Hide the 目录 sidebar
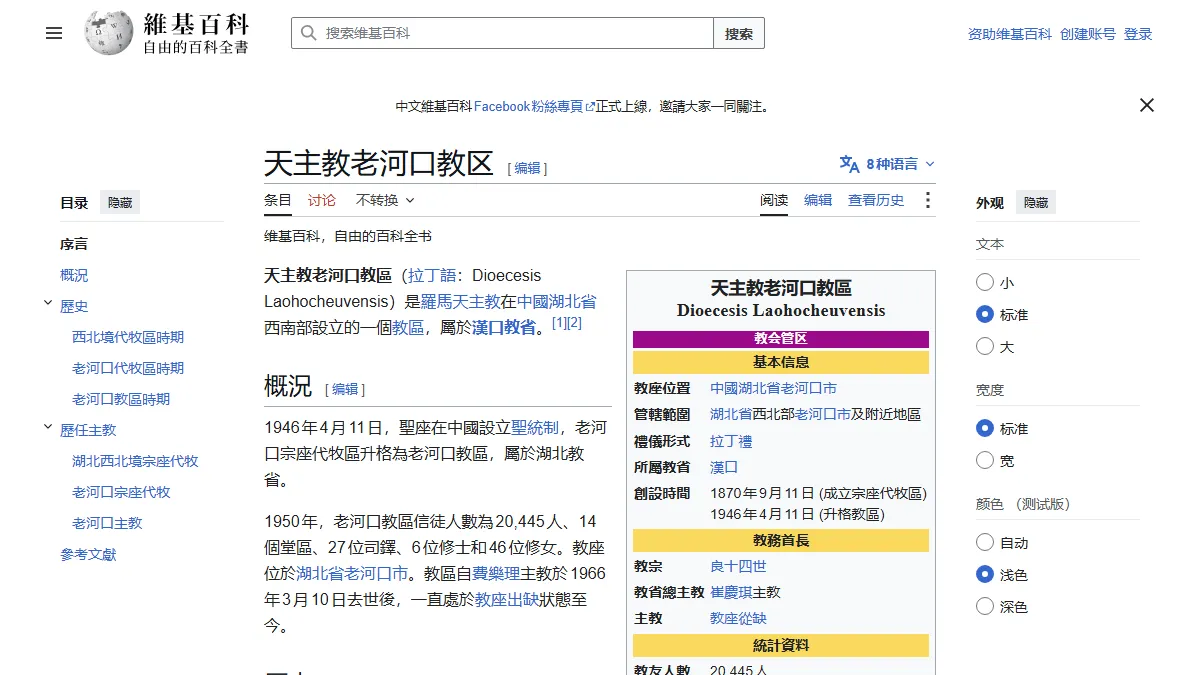Screen dimensions: 1200x675 [x=120, y=203]
